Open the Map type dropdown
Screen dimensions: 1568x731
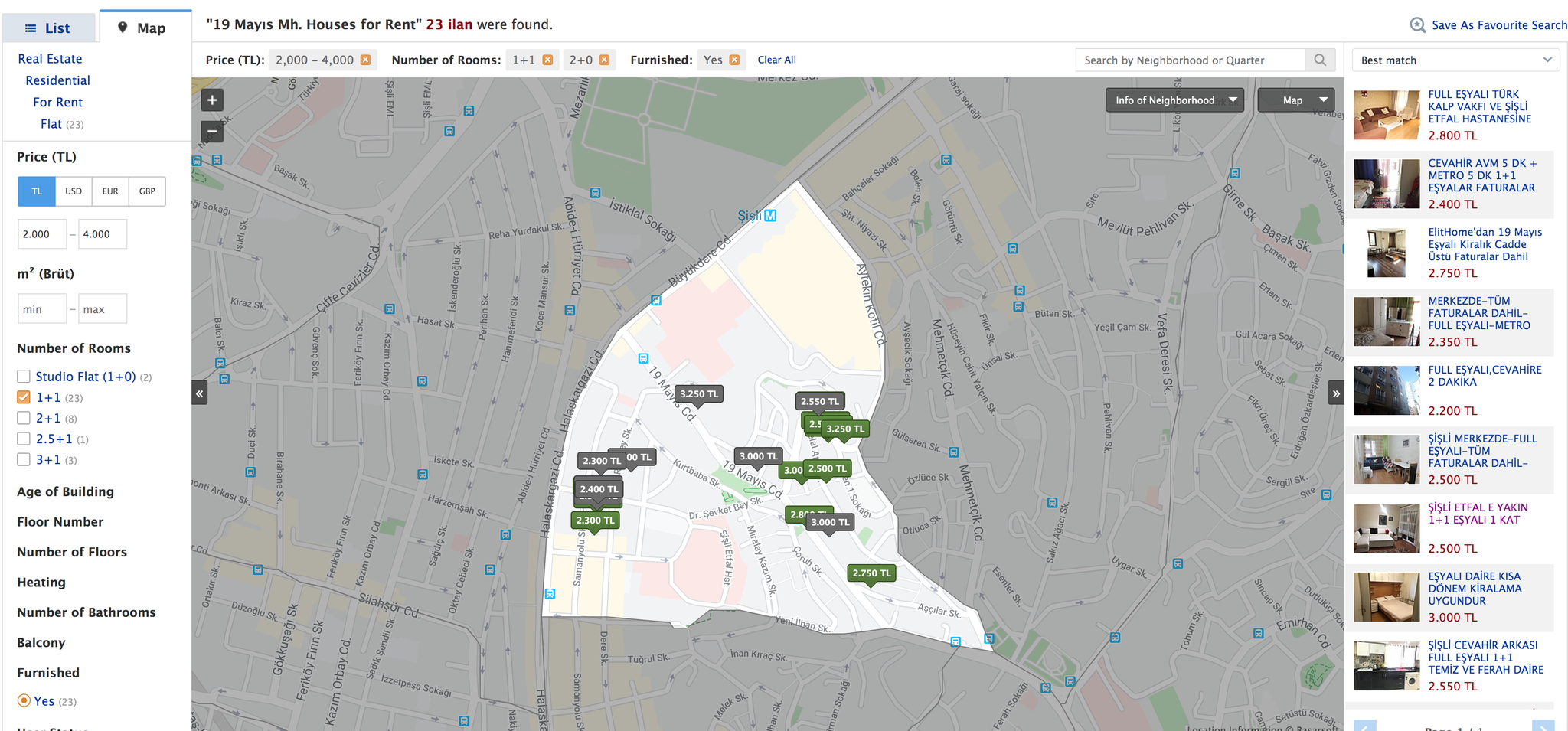[1296, 100]
